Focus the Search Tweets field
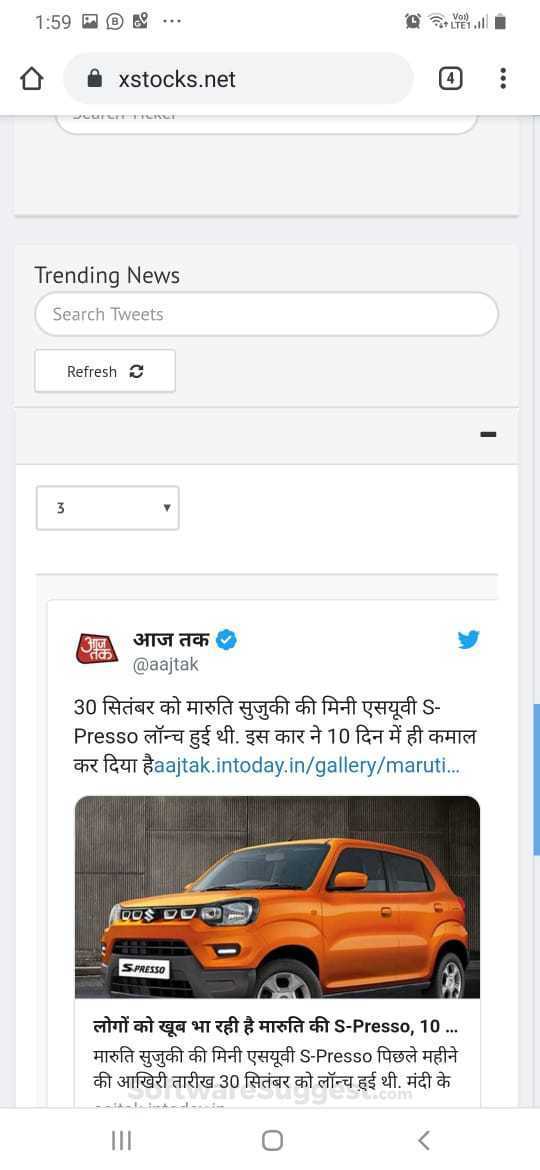 (x=266, y=314)
